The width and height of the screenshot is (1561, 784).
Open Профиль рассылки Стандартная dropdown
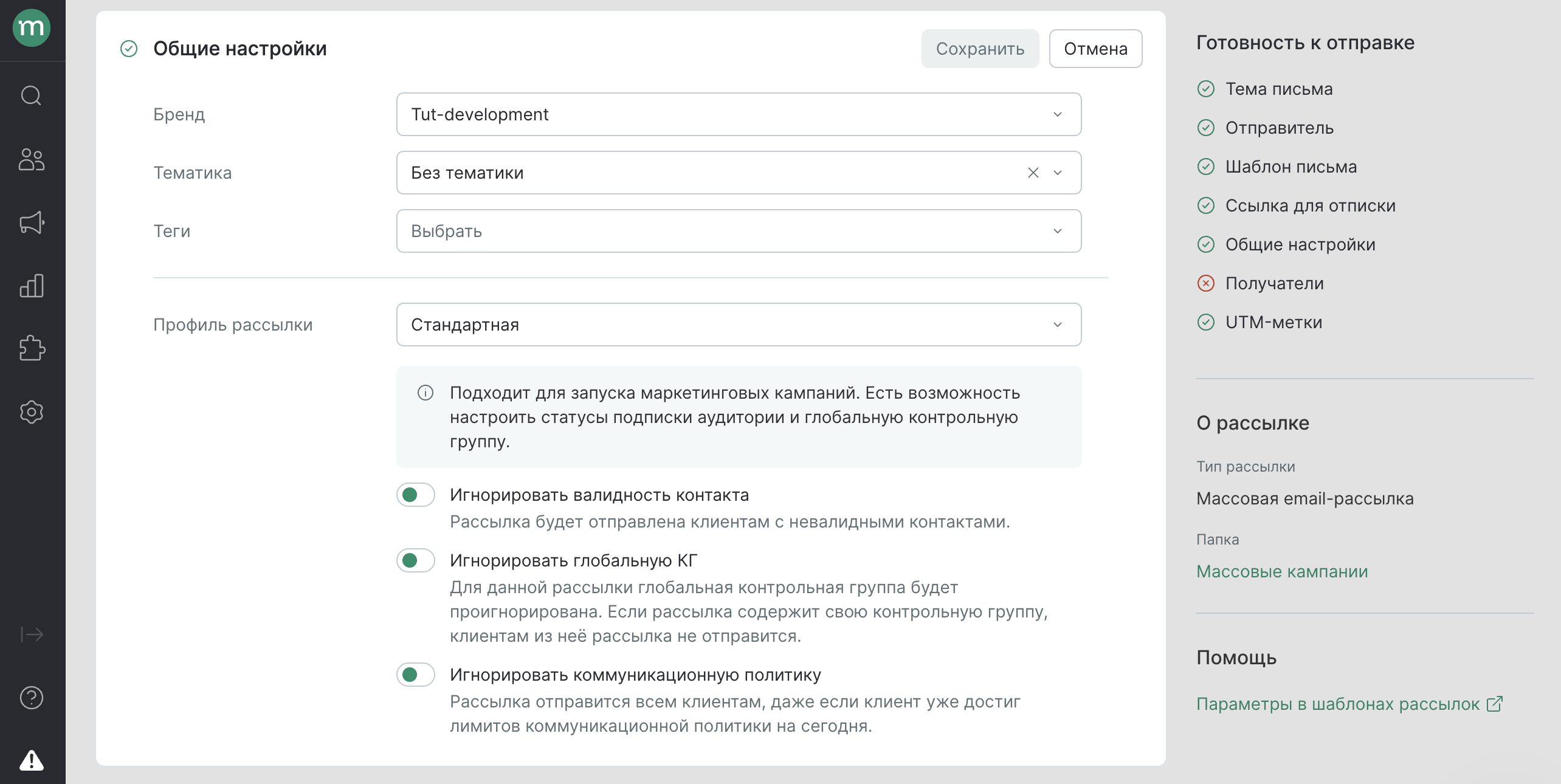(739, 325)
